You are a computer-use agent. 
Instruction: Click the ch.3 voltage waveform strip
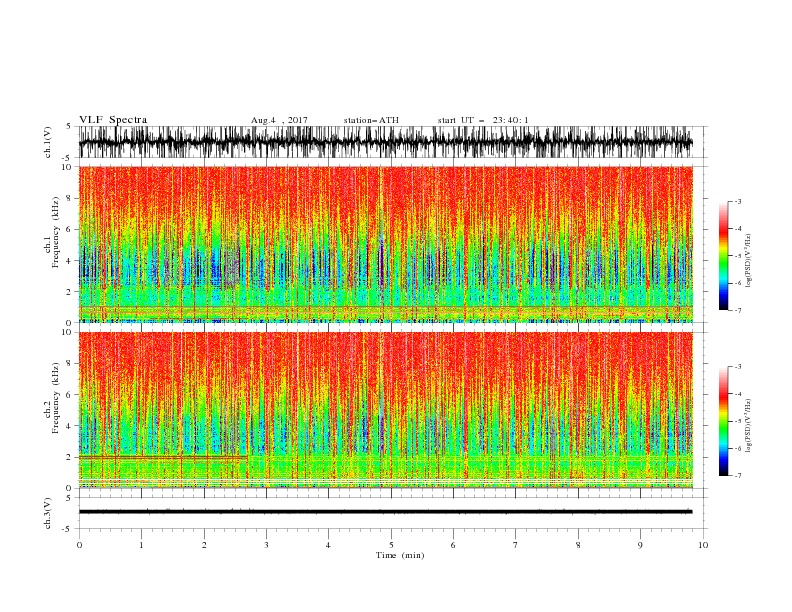pyautogui.click(x=385, y=512)
